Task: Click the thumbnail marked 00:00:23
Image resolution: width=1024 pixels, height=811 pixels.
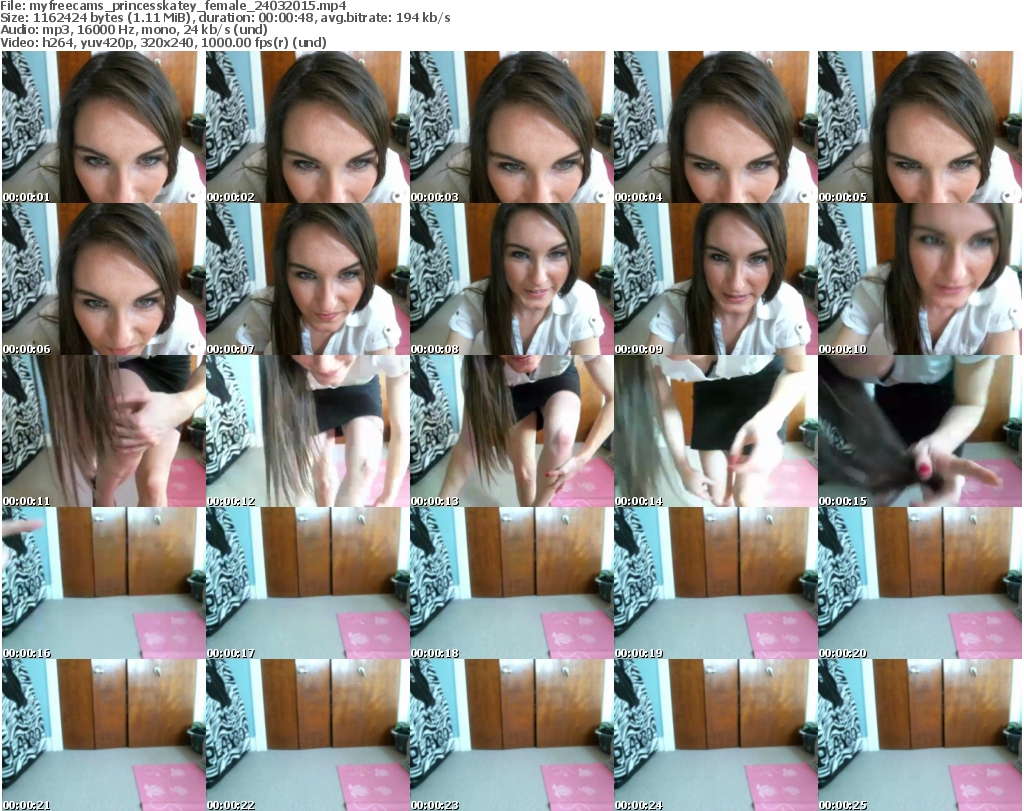Action: tap(512, 735)
